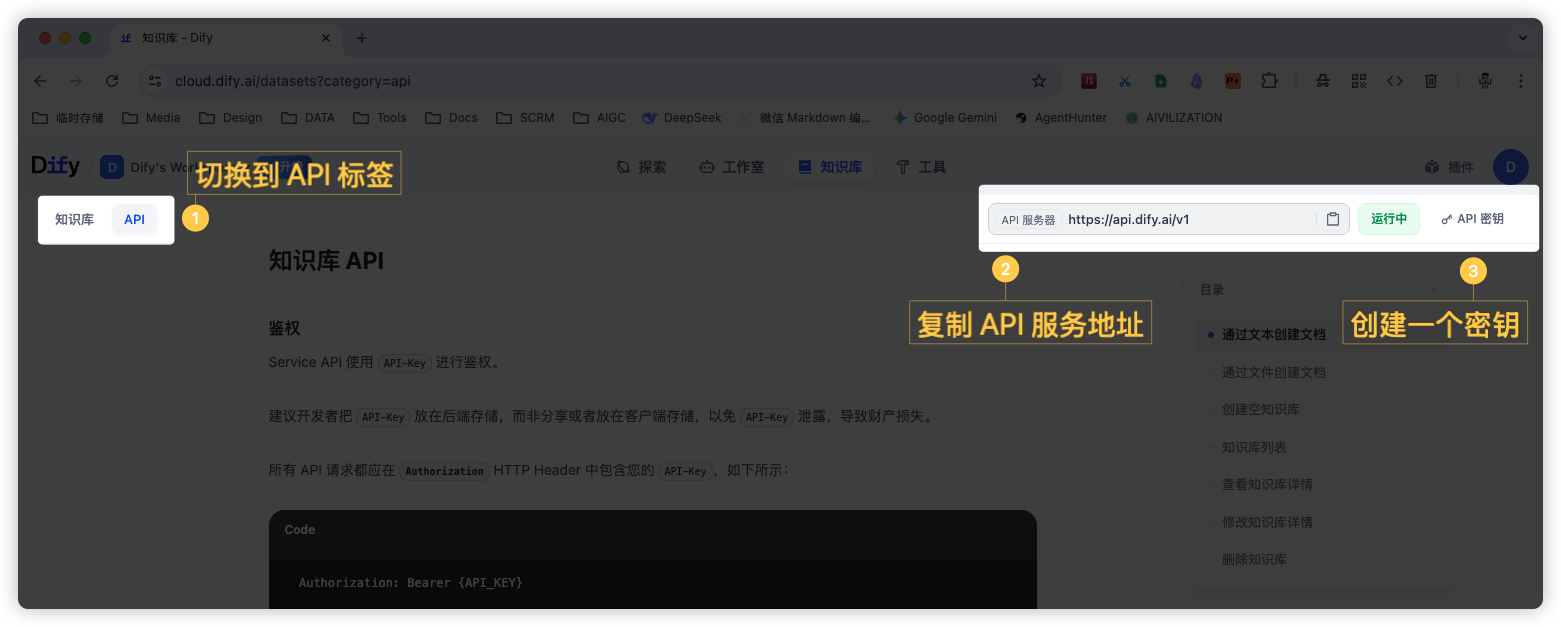Open the Chrome three-dot menu
Screen dimensions: 1561x627
point(1521,81)
